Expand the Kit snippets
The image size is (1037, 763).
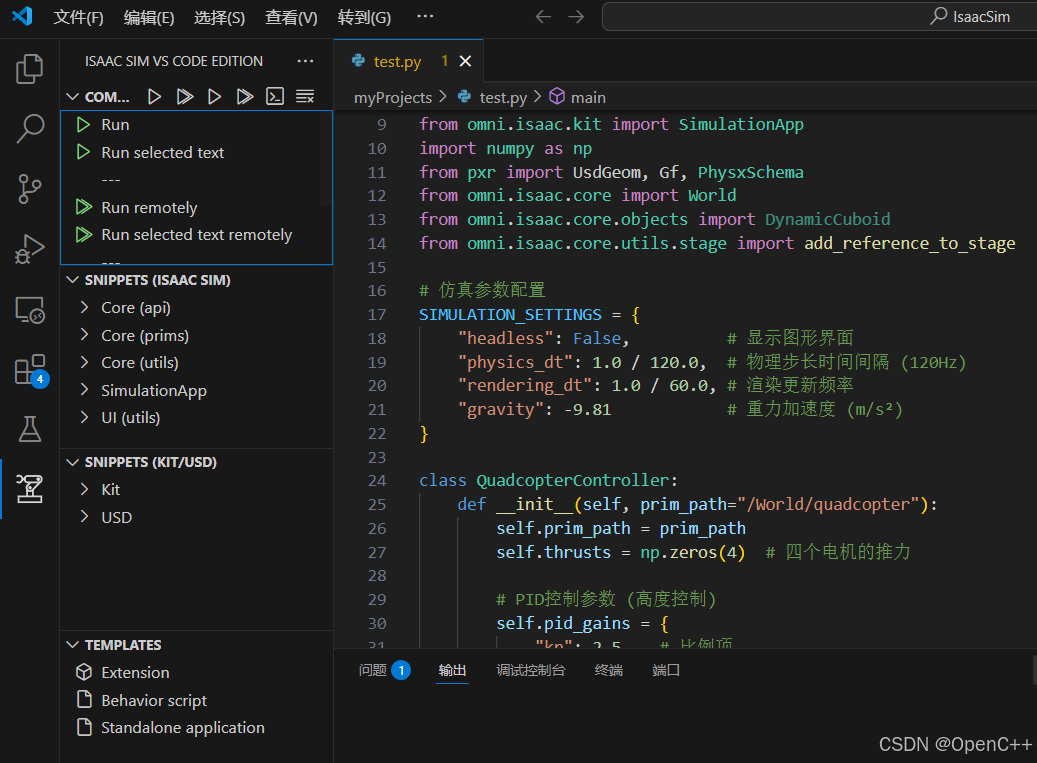(x=84, y=489)
